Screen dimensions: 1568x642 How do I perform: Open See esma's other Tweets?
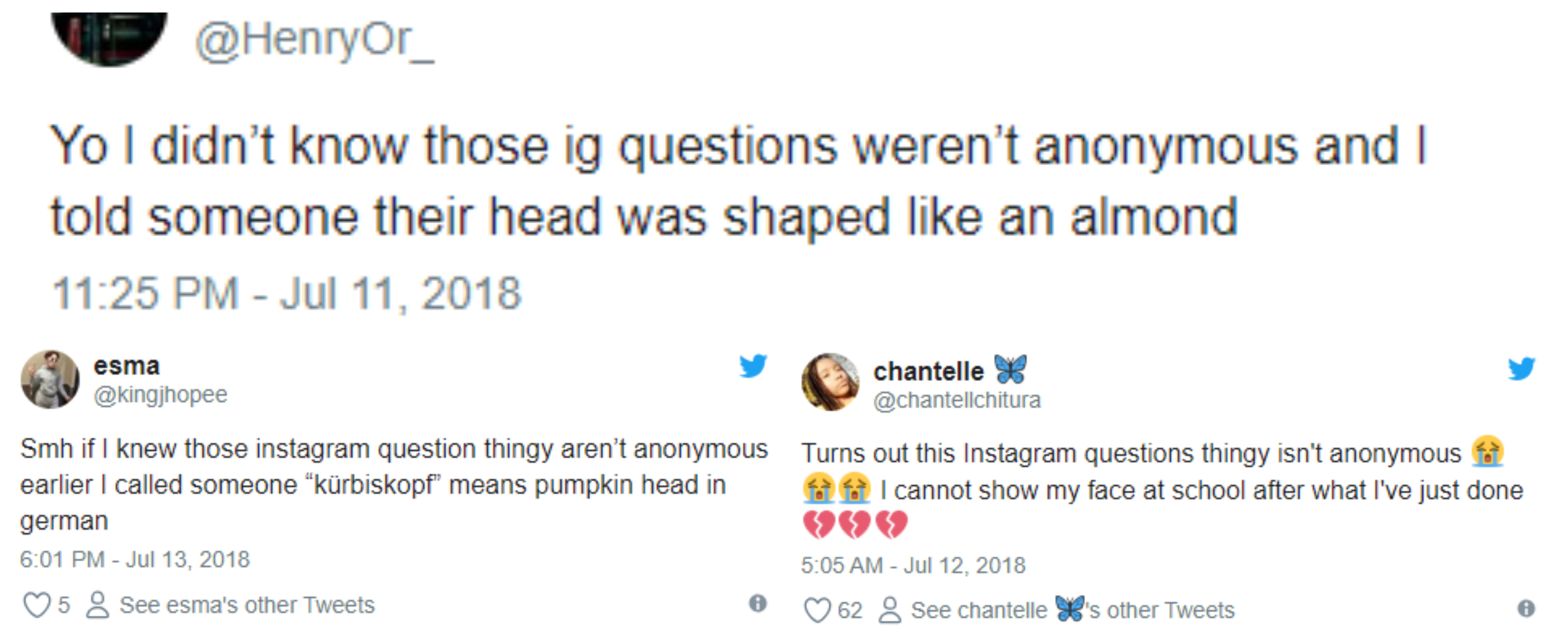point(246,605)
